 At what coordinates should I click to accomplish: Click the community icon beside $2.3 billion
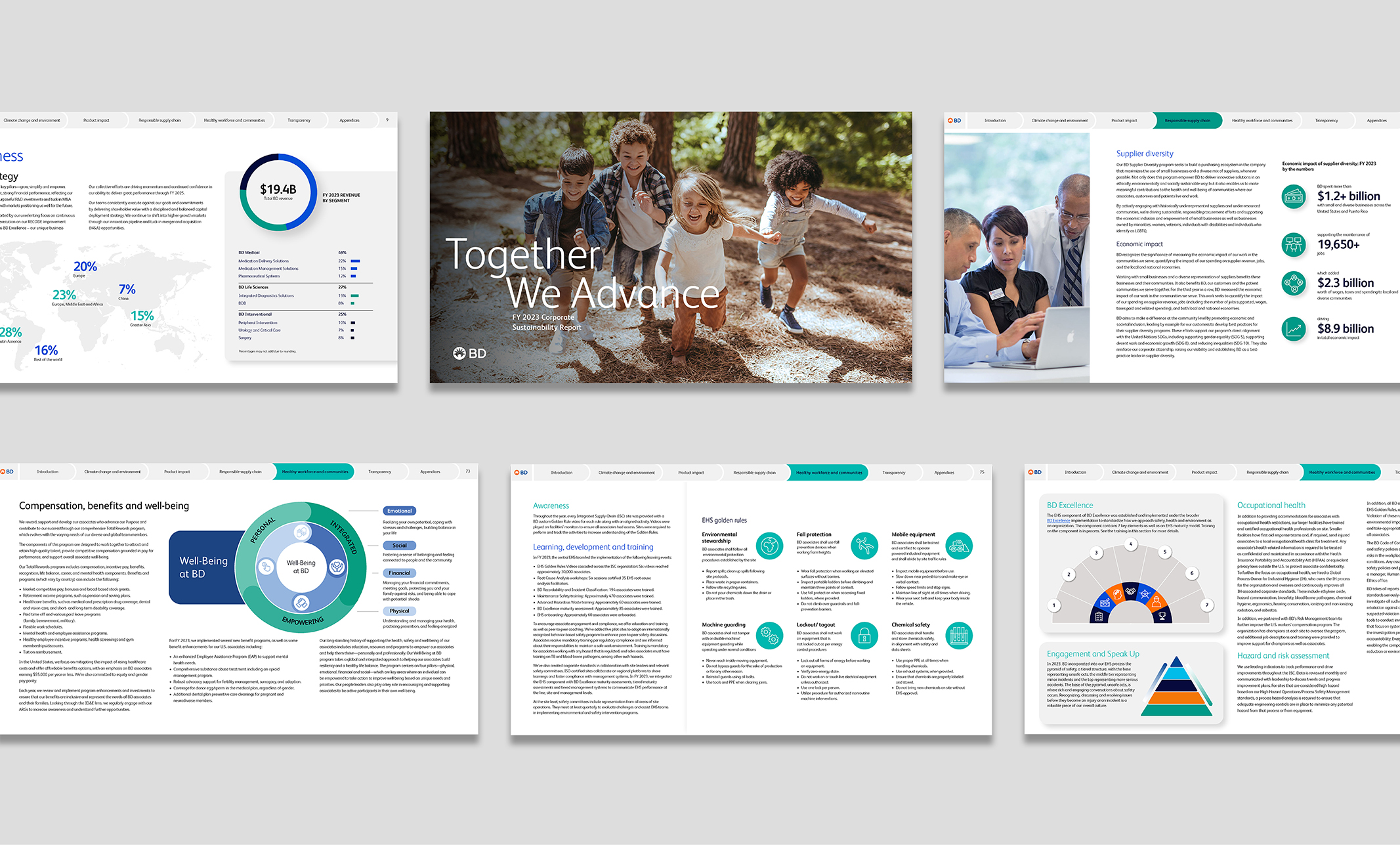pos(1294,284)
